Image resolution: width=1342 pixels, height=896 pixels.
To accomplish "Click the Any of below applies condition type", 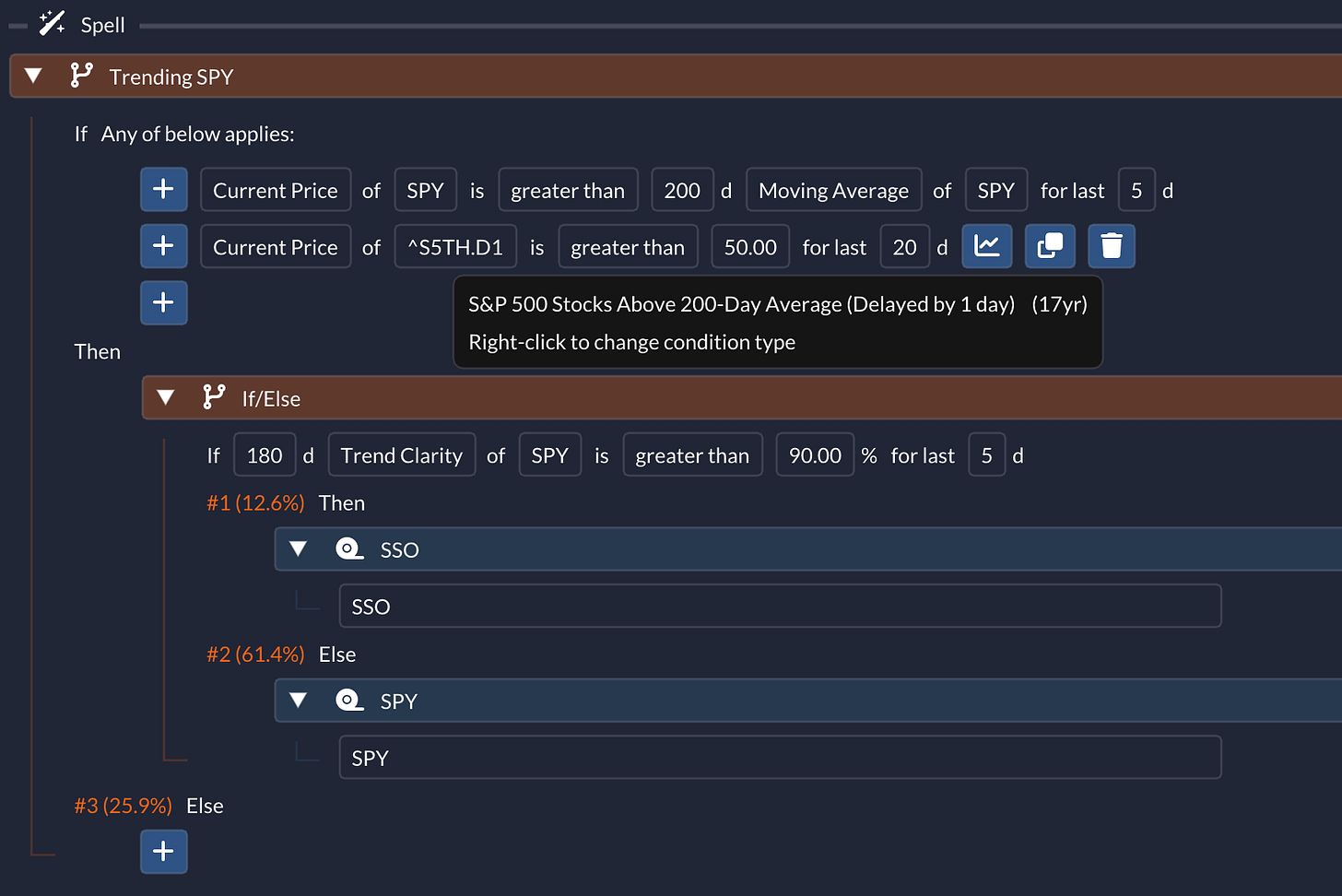I will click(x=198, y=134).
